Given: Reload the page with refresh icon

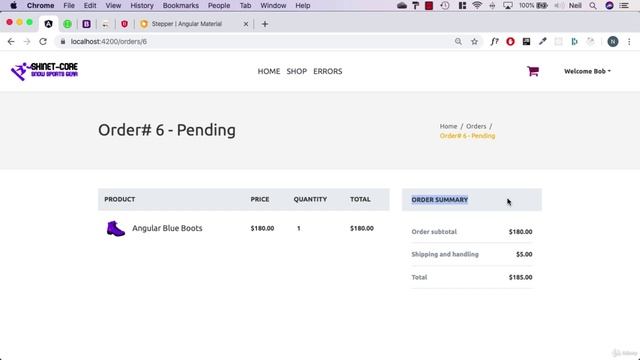Looking at the screenshot, I should click(x=43, y=42).
